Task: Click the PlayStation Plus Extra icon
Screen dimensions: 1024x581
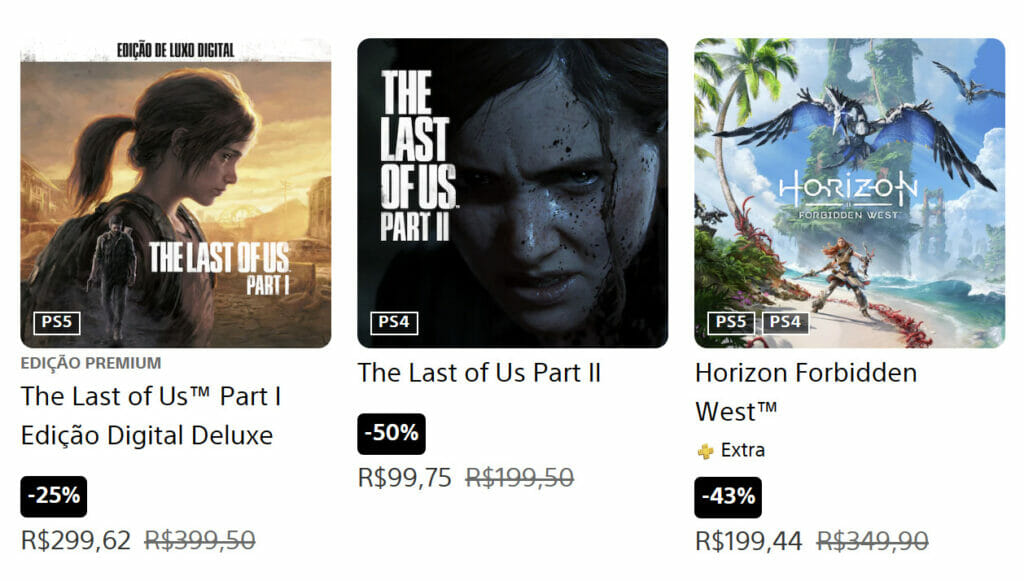Action: [705, 451]
